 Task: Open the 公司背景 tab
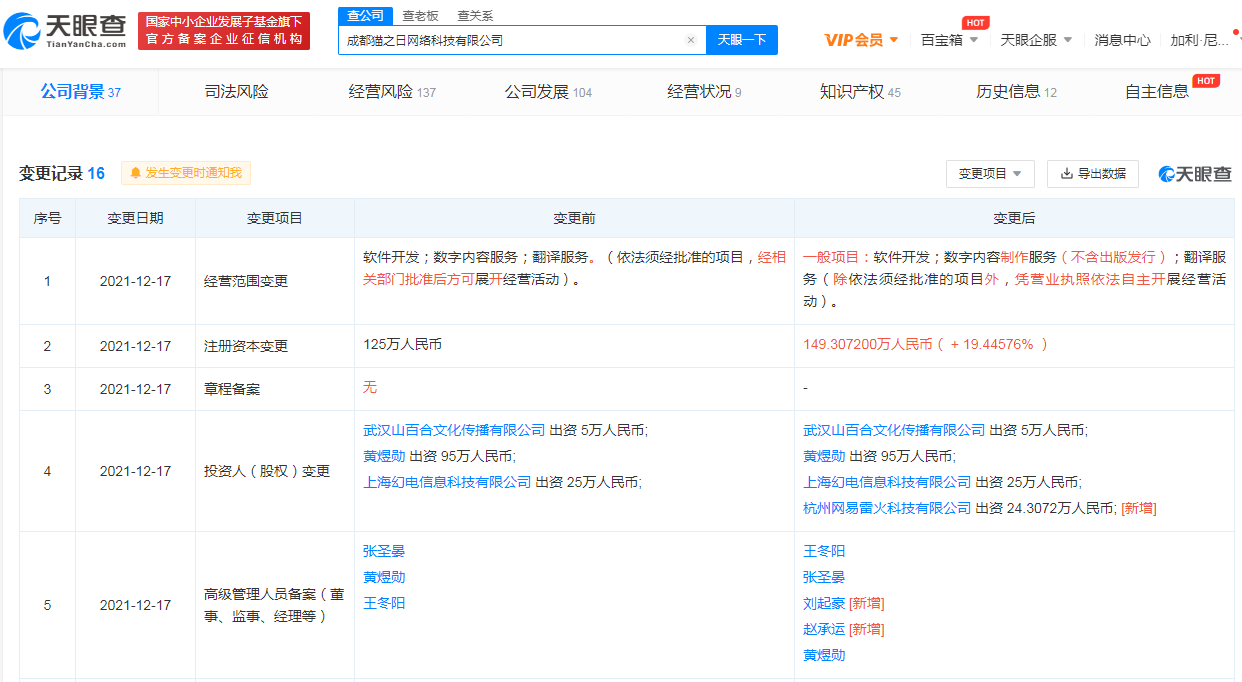tap(81, 92)
